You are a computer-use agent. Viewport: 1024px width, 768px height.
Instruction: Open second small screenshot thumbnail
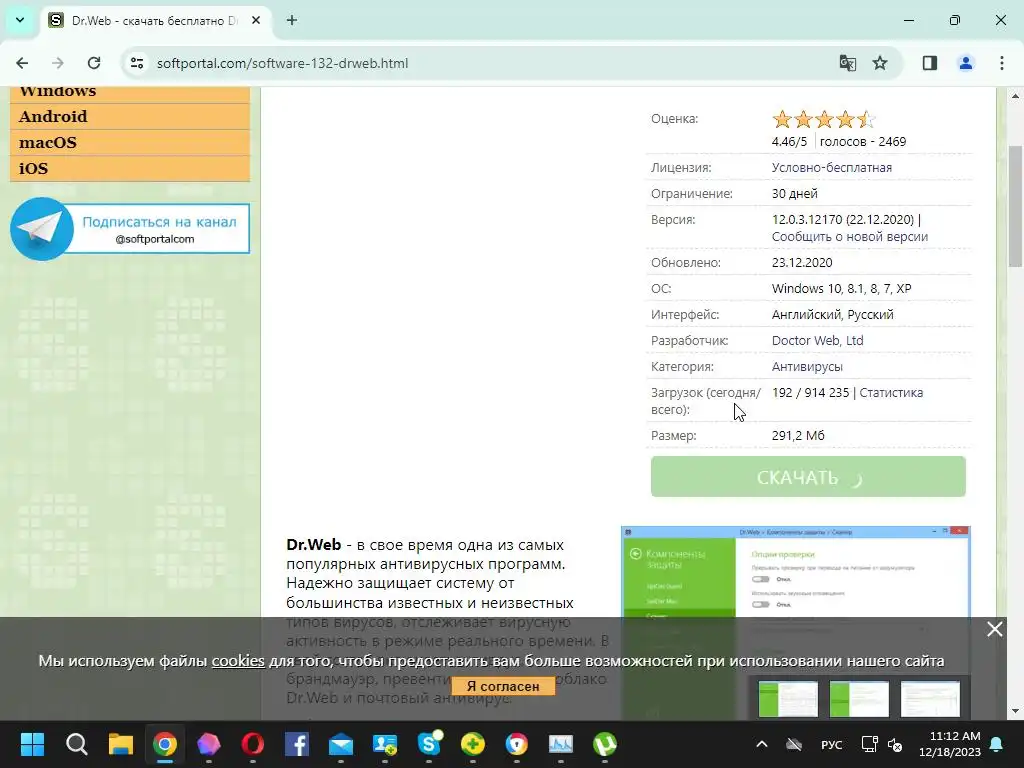pyautogui.click(x=859, y=698)
